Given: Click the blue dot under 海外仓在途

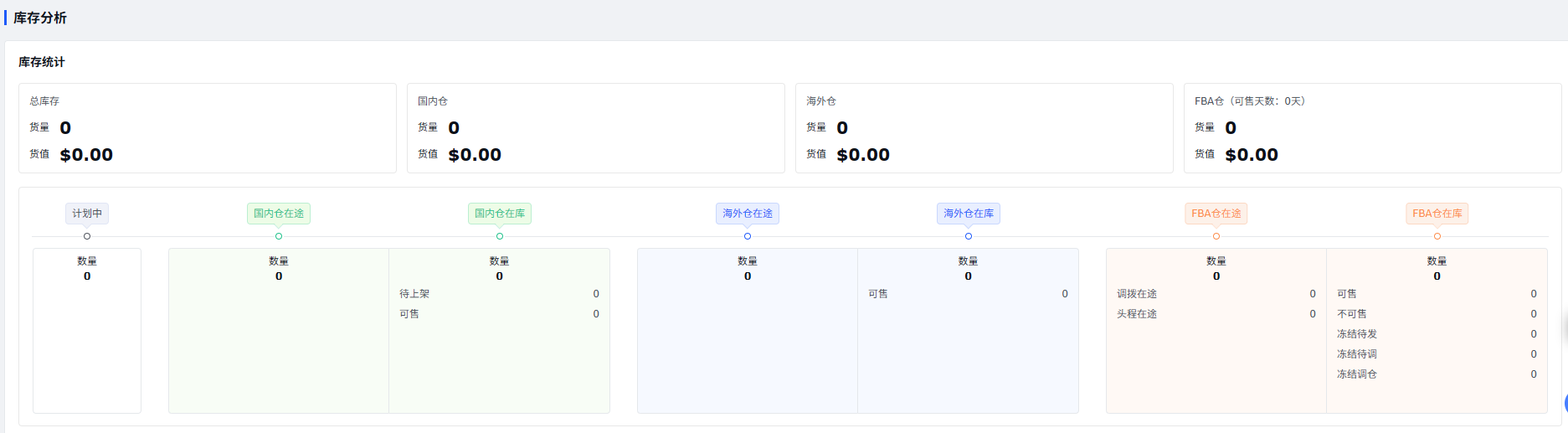Looking at the screenshot, I should [748, 236].
